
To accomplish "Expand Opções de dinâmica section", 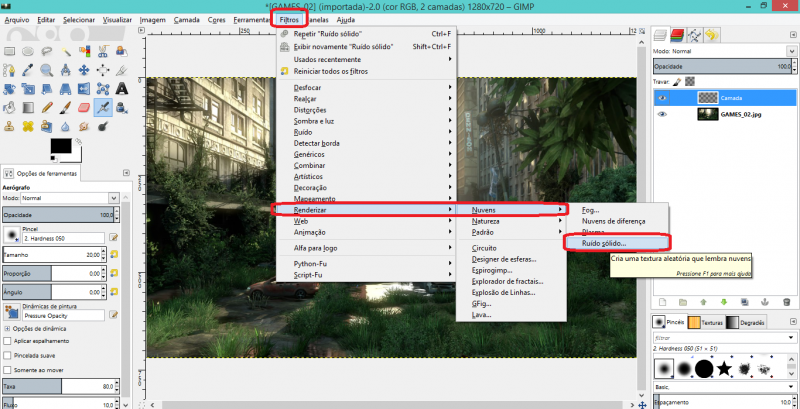I will point(9,328).
